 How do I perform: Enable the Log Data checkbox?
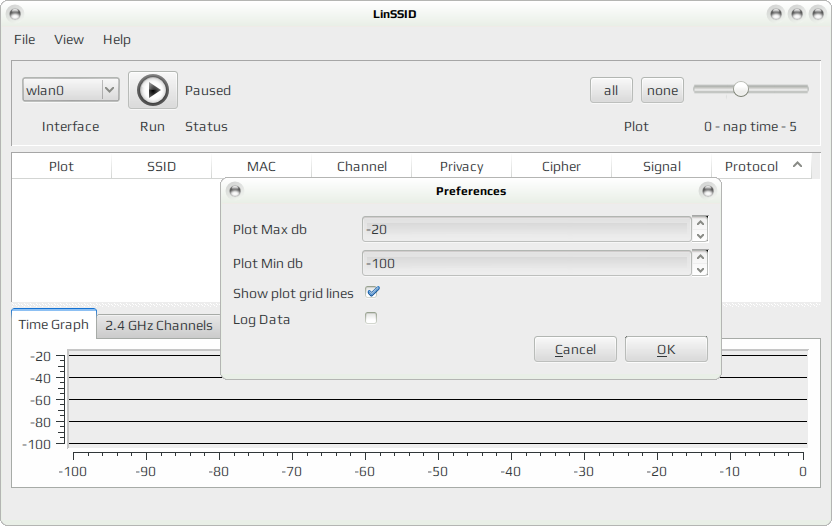click(371, 318)
